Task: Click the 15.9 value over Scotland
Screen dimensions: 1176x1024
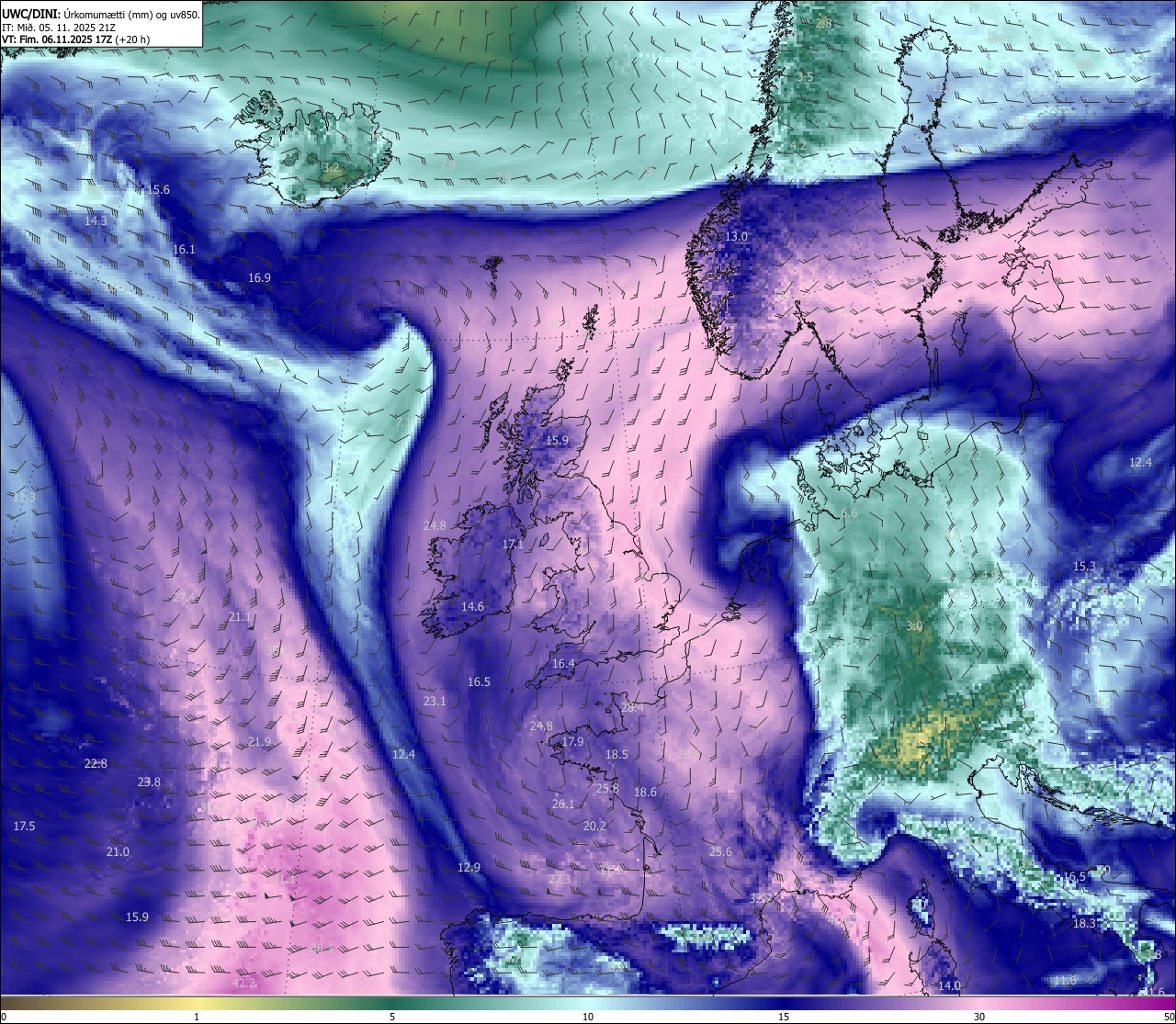Action: click(557, 441)
